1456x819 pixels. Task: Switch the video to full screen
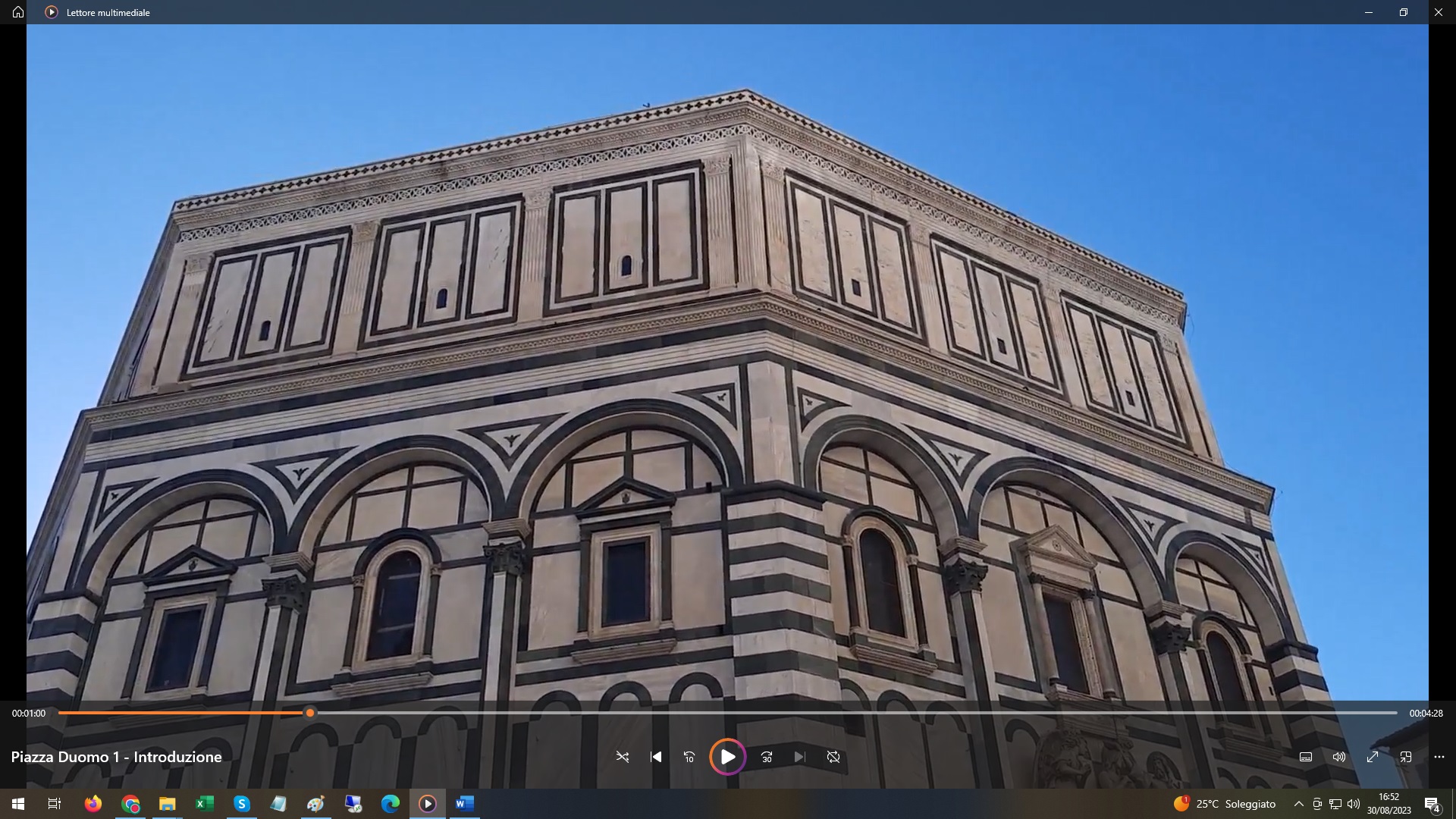click(1373, 757)
